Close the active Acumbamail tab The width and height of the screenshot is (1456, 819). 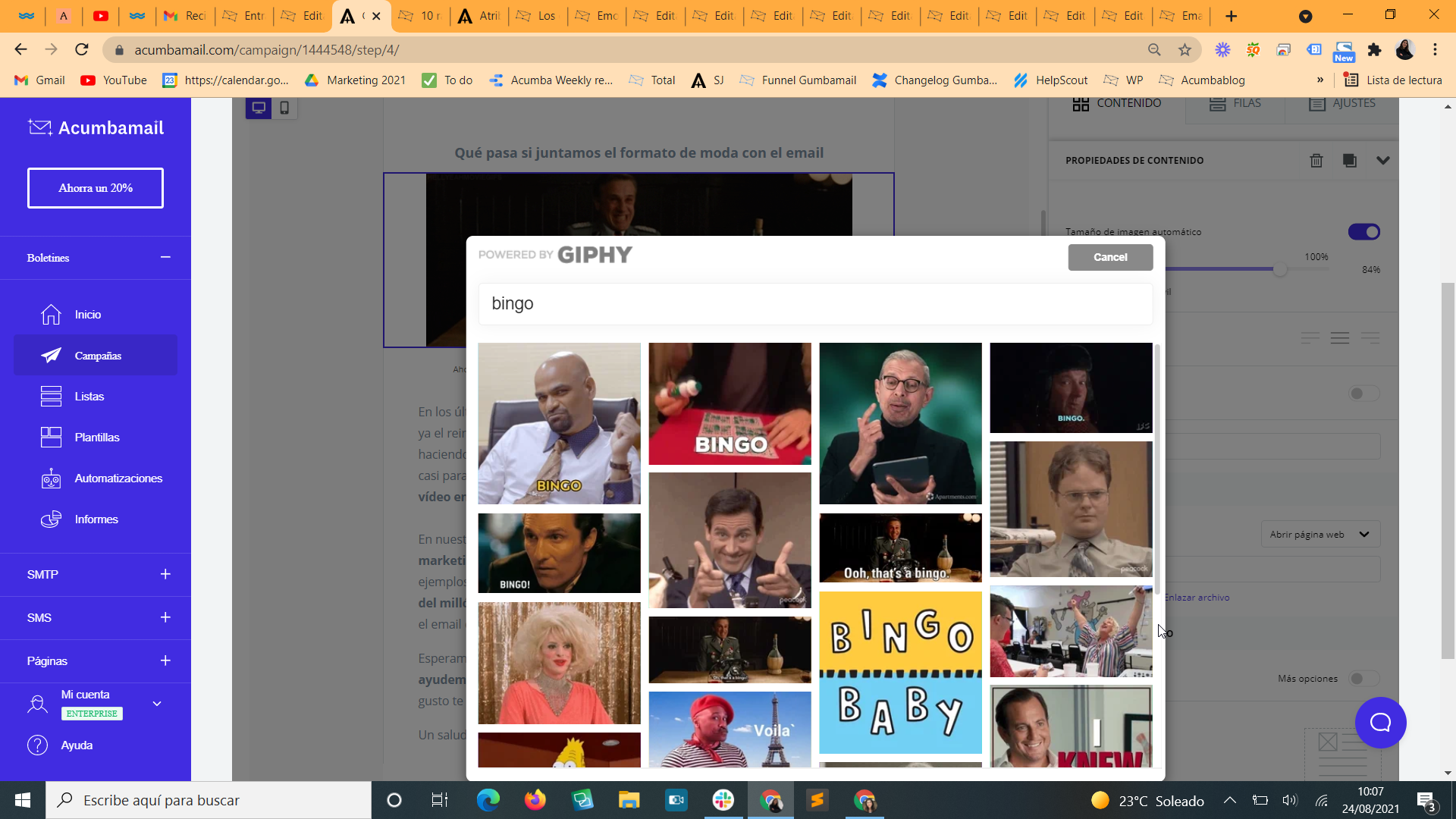click(x=376, y=16)
